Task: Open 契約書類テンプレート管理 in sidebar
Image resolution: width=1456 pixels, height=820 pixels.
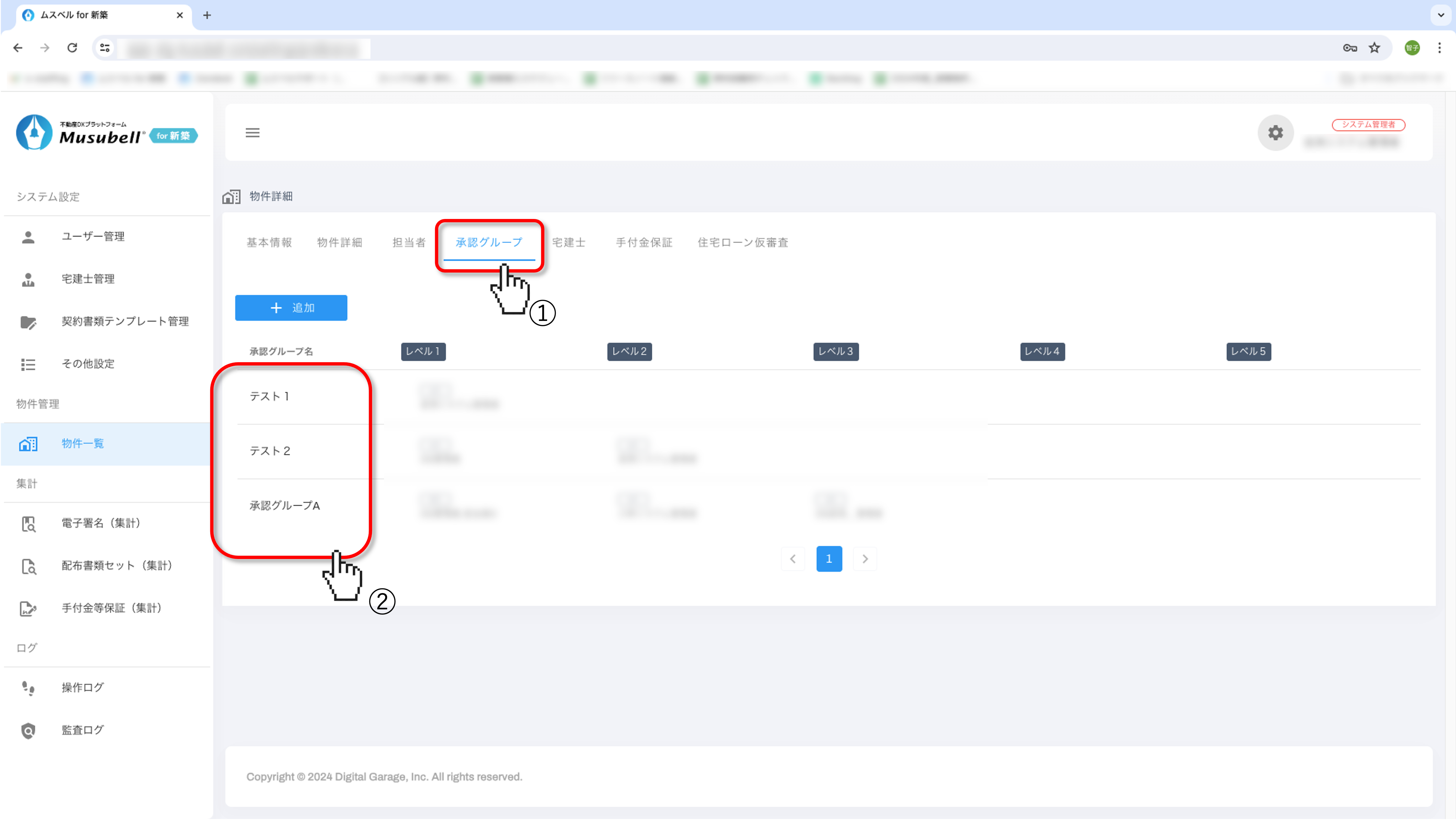Action: pos(125,321)
